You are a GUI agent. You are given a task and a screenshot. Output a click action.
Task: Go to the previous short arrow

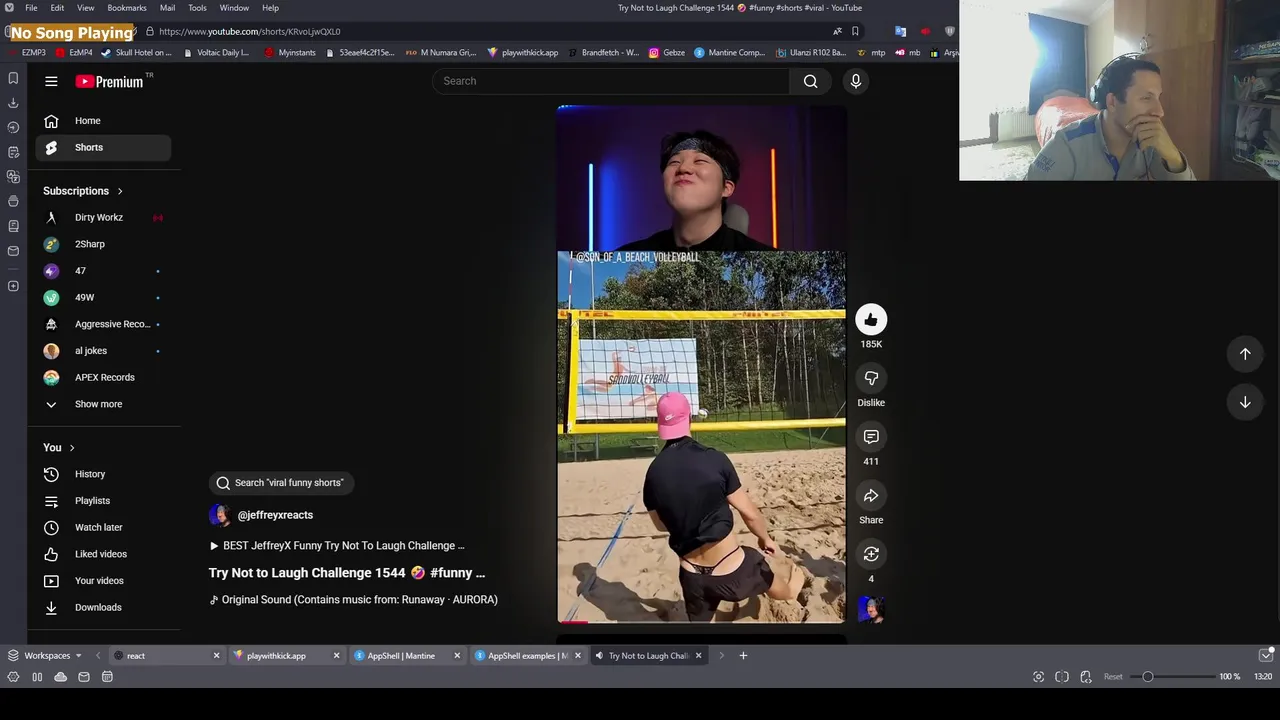click(x=1245, y=353)
